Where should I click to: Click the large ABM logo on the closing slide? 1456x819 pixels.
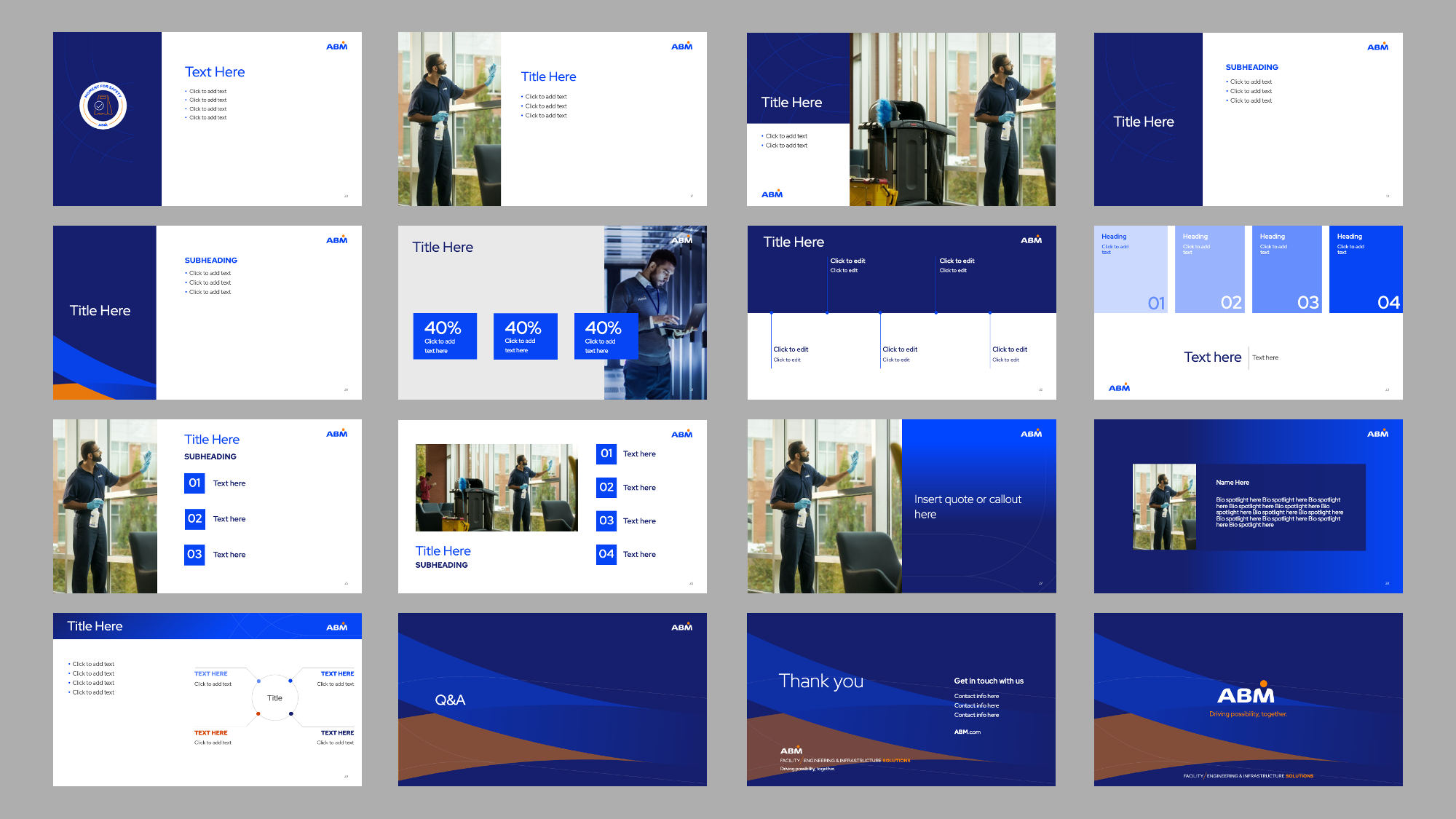(x=1246, y=693)
